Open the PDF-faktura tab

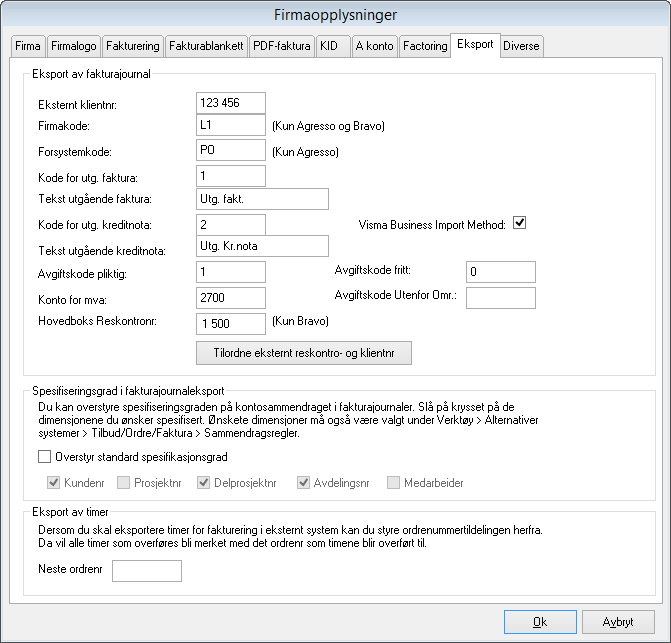coord(282,46)
